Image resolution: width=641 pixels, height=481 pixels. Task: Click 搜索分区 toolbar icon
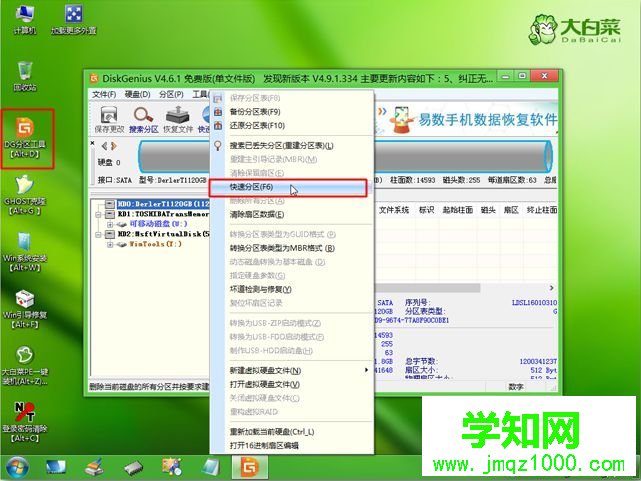143,119
